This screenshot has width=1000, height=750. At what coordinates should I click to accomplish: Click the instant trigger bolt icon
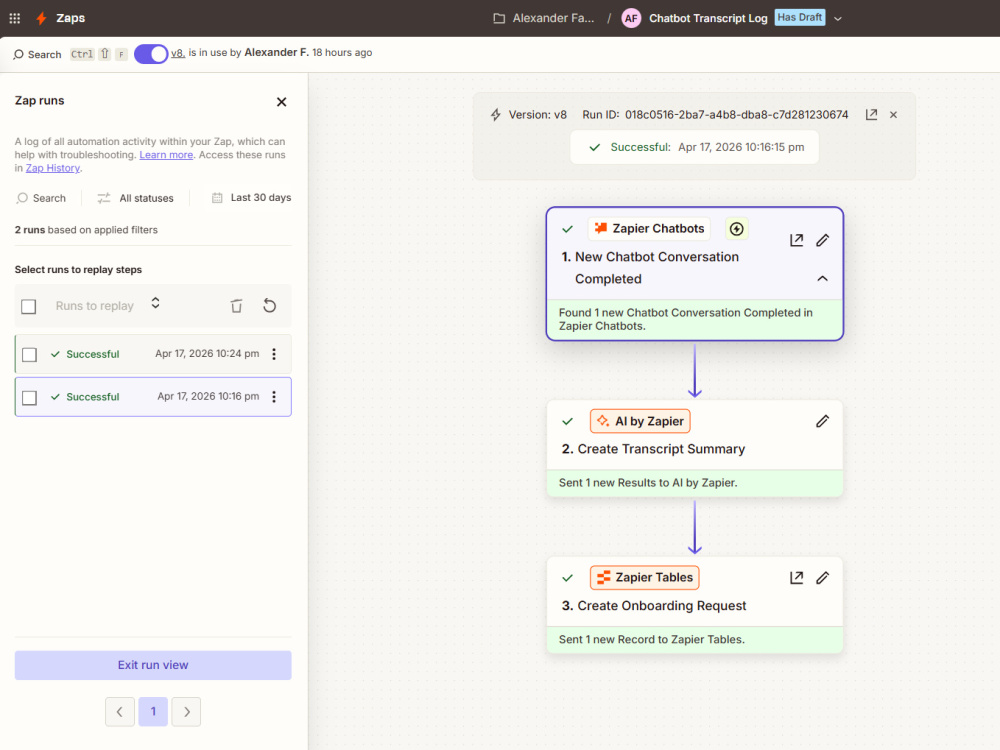737,229
